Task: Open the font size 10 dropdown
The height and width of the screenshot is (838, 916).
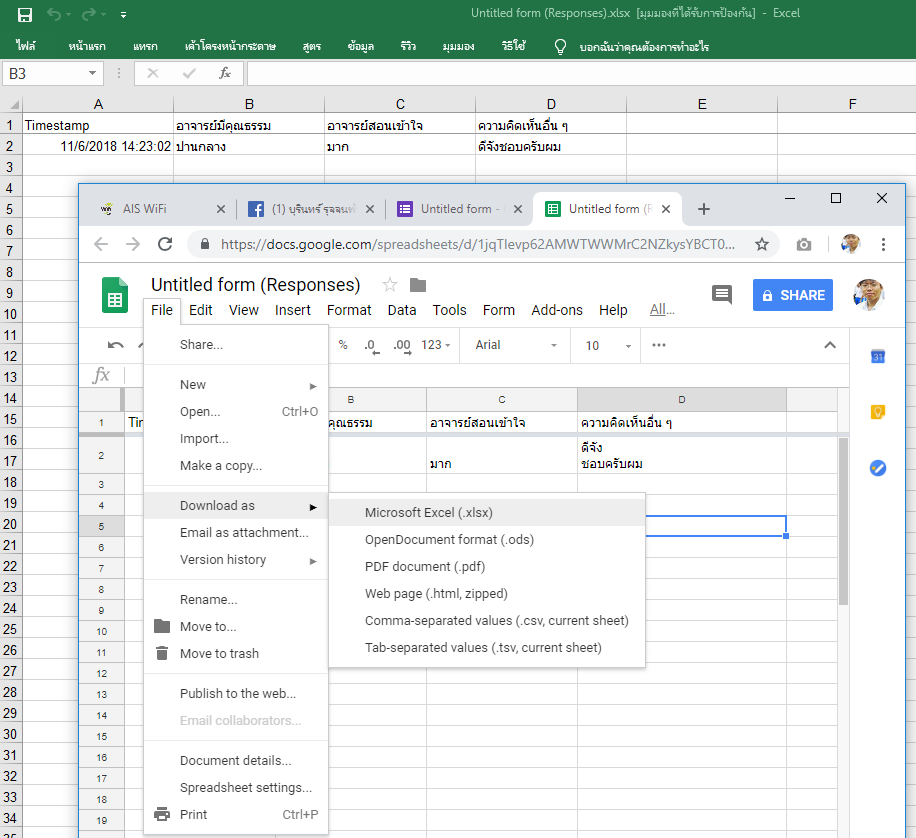Action: [x=629, y=345]
